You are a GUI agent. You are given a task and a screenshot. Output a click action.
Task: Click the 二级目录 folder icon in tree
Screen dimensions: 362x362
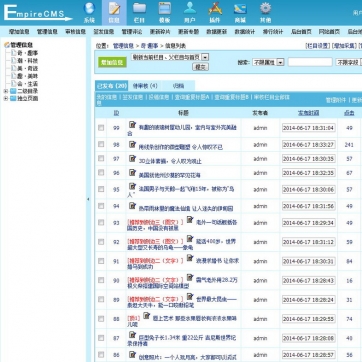click(x=13, y=91)
